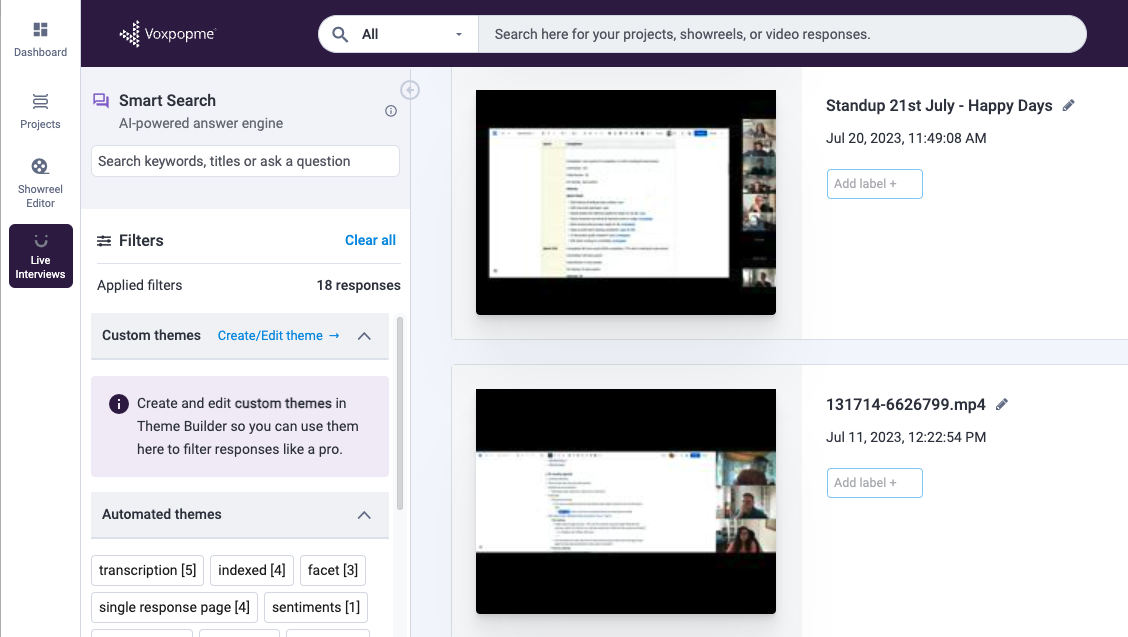The width and height of the screenshot is (1128, 637).
Task: Click the Smart Search keywords input field
Action: point(245,161)
